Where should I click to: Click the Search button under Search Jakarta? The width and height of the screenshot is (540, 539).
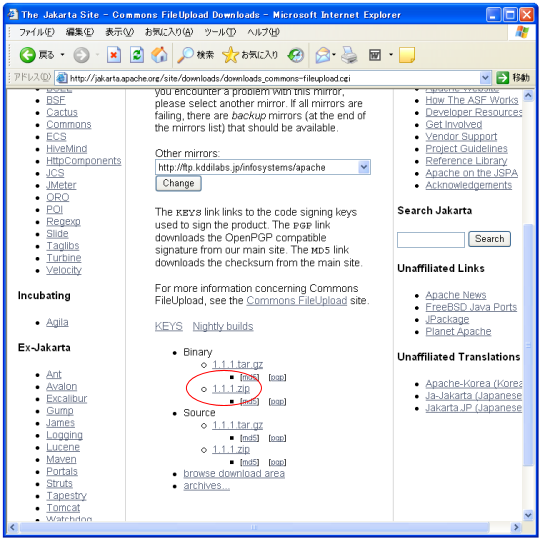[489, 239]
